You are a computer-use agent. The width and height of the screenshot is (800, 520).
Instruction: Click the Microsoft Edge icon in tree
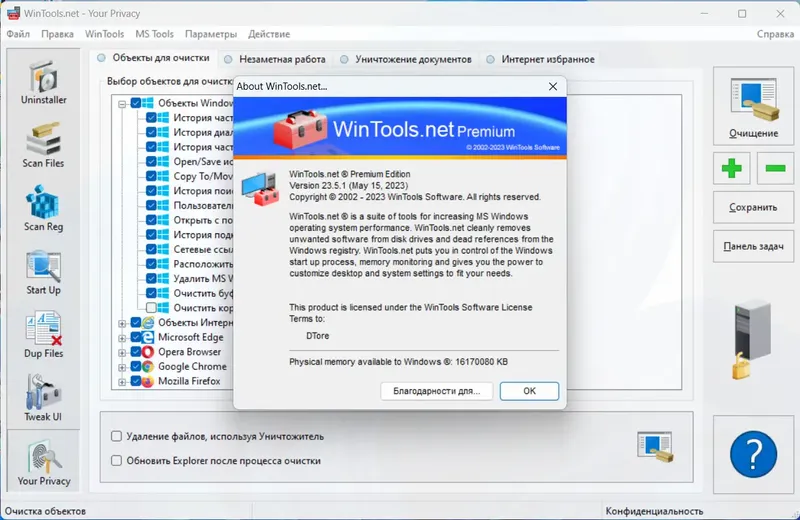[147, 337]
